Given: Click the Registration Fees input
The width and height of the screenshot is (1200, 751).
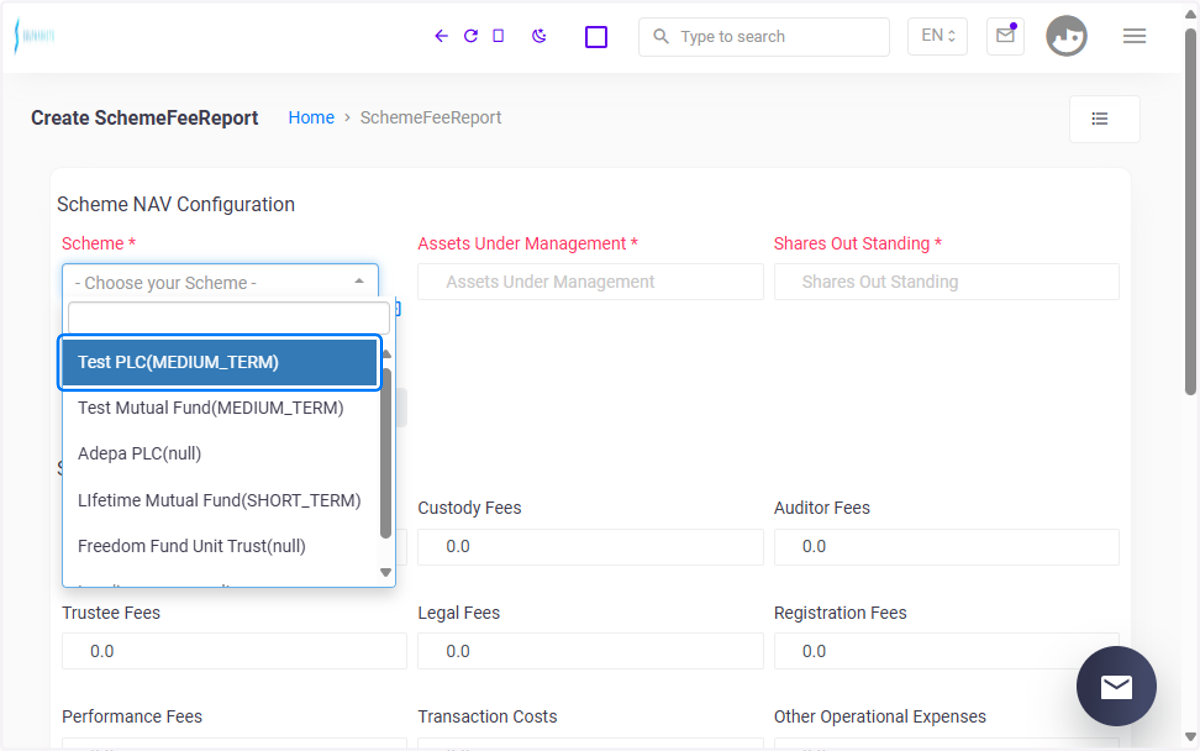Looking at the screenshot, I should (x=947, y=652).
